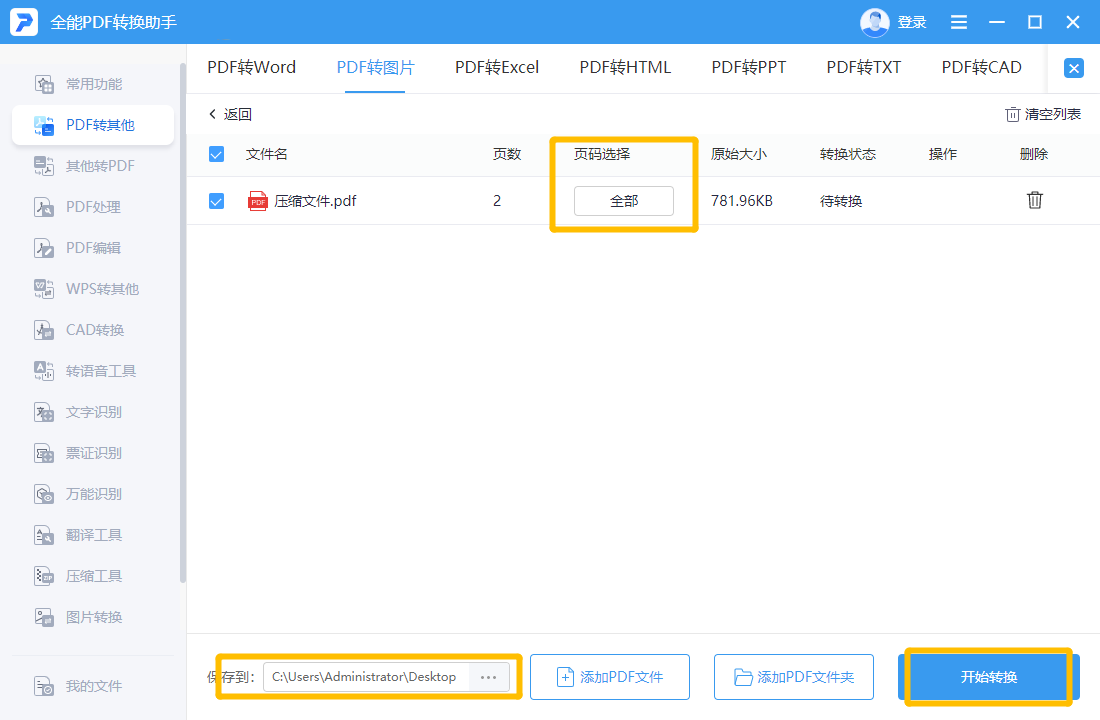Open WPS转其他 sidebar item
The height and width of the screenshot is (720, 1100).
[93, 289]
